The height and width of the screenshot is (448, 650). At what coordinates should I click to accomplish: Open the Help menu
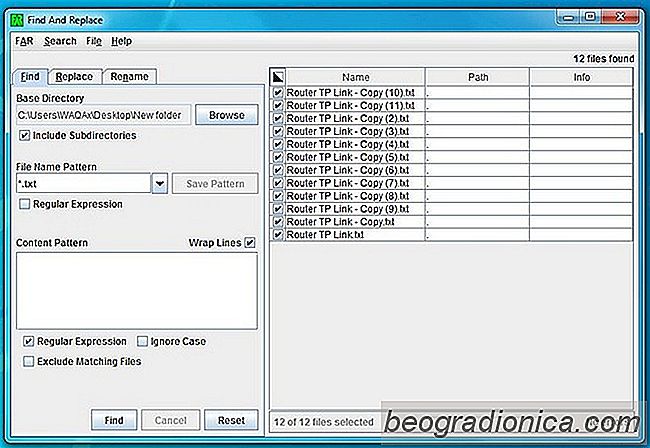click(x=121, y=41)
